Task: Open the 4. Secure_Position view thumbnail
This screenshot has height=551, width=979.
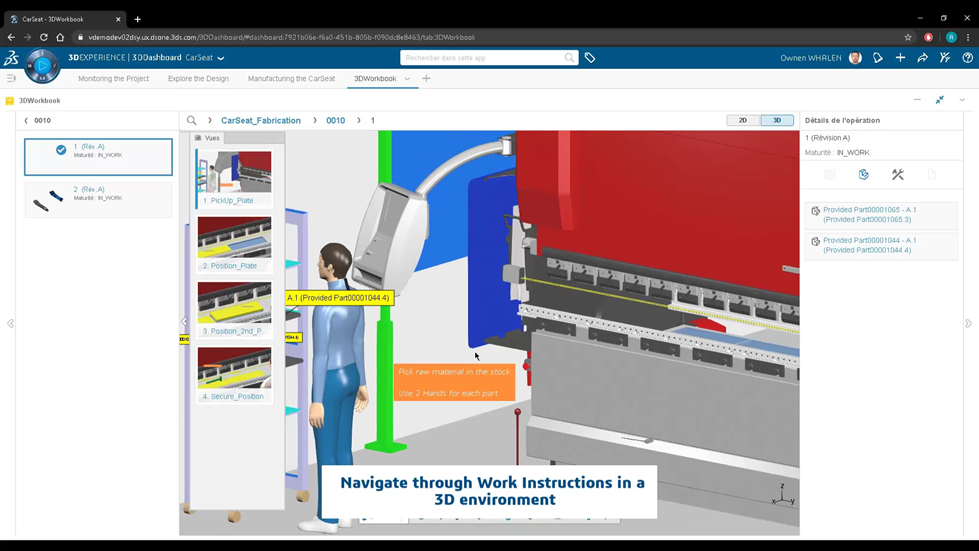Action: pos(234,374)
